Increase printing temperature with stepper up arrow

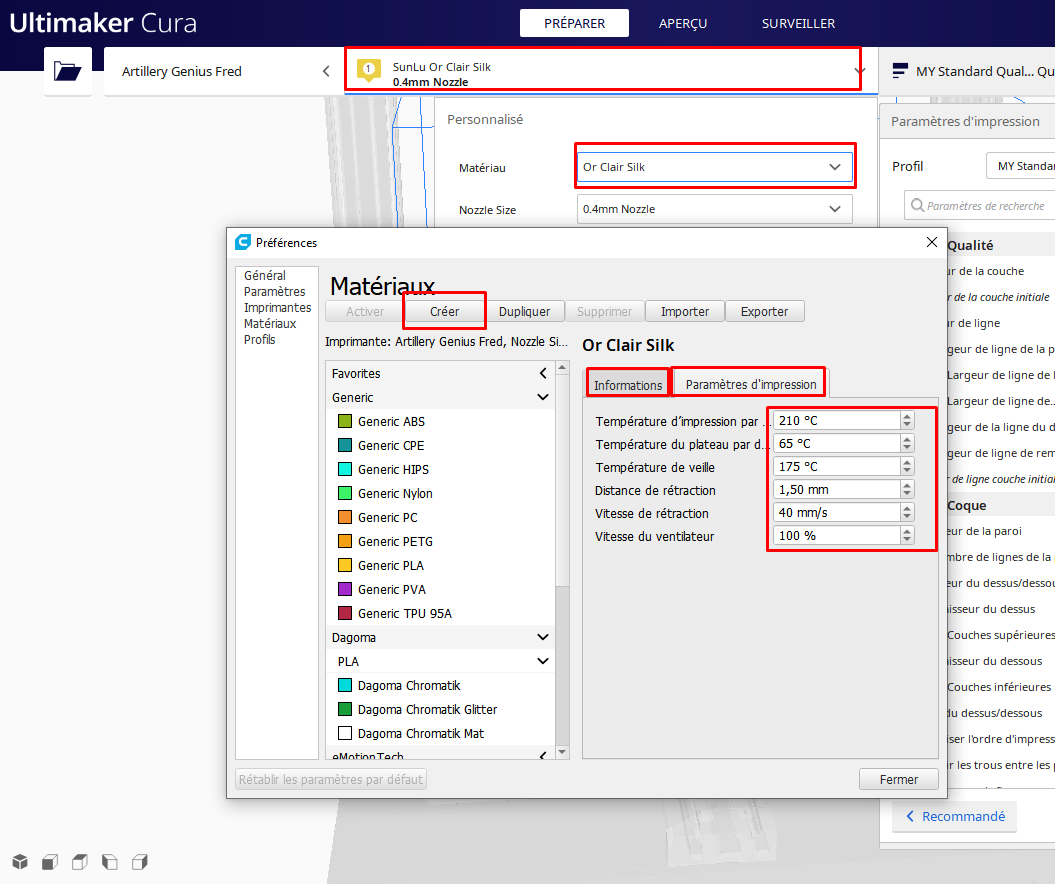click(907, 416)
